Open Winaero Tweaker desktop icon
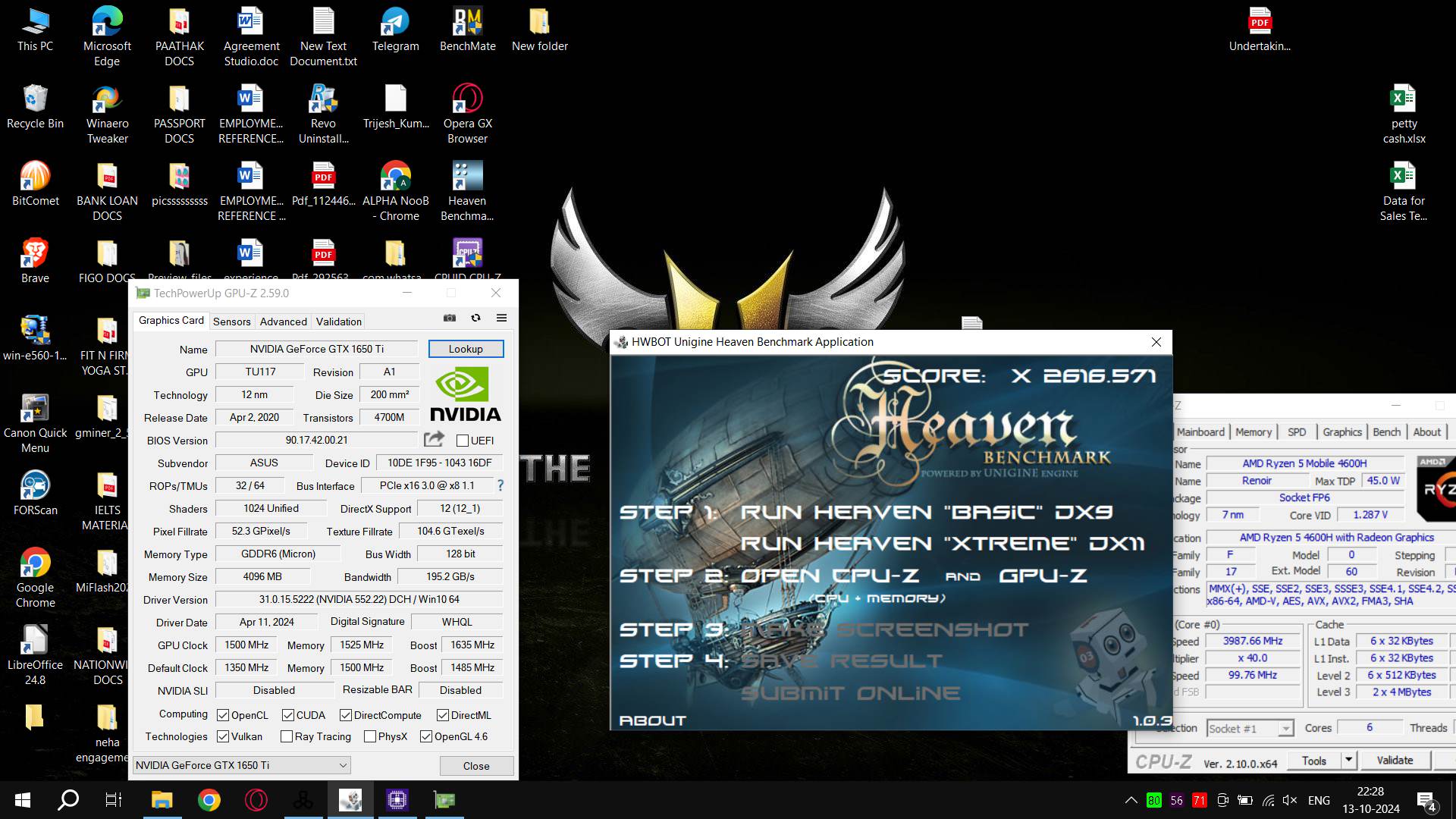Viewport: 1456px width, 819px height. pyautogui.click(x=107, y=114)
